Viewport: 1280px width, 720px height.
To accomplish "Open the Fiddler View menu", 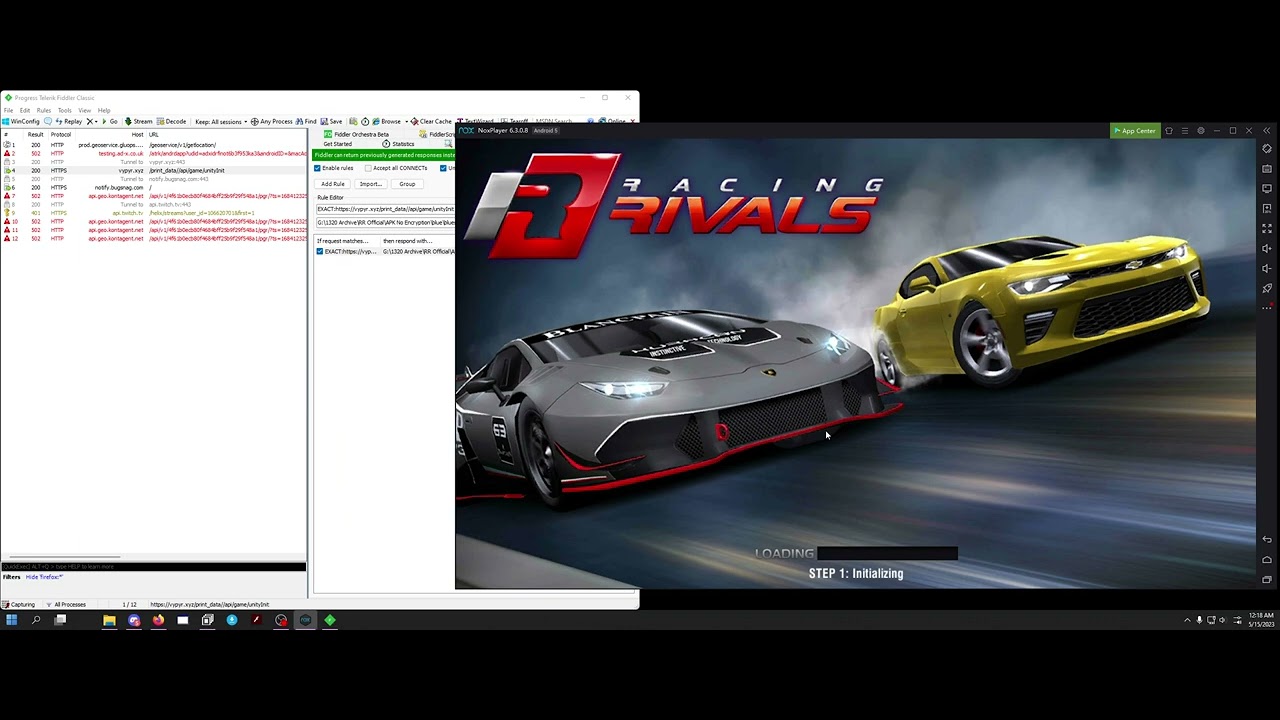I will [85, 110].
